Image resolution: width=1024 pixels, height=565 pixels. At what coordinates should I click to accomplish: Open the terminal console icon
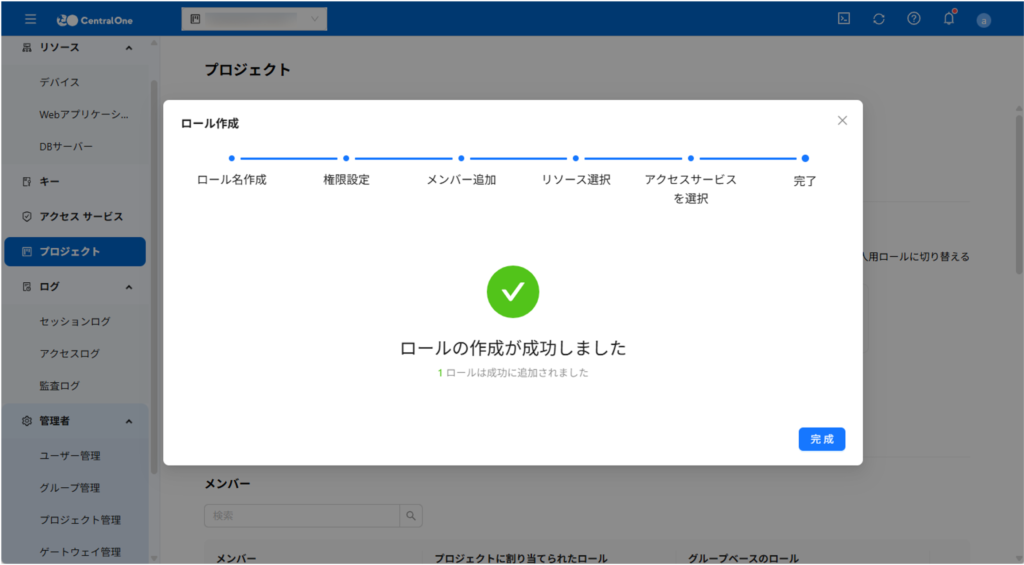(844, 19)
